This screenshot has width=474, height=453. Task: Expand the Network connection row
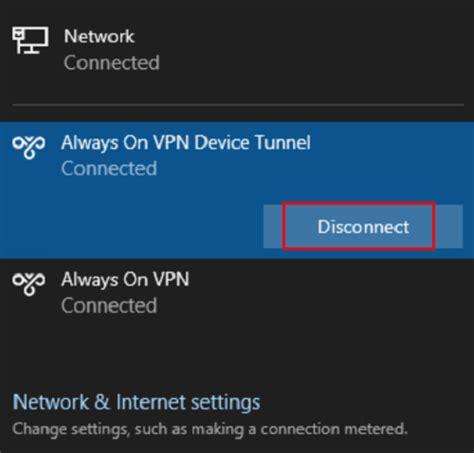coord(237,49)
